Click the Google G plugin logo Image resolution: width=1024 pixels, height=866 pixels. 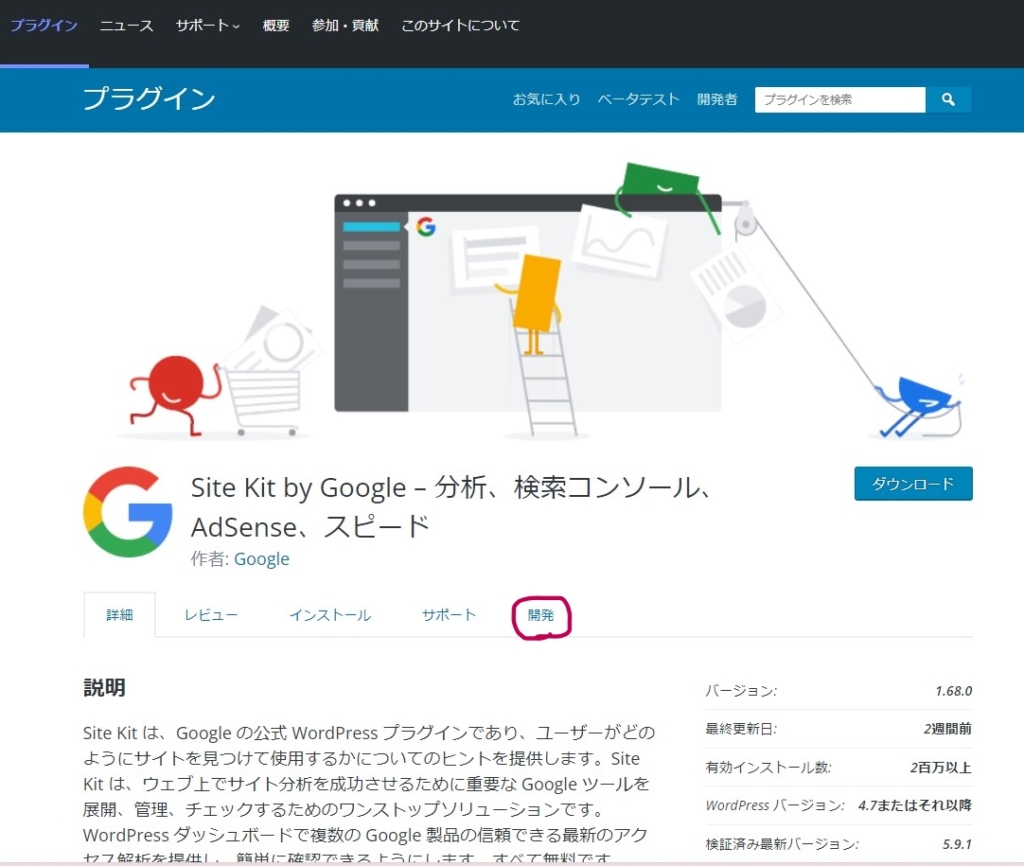[x=128, y=512]
